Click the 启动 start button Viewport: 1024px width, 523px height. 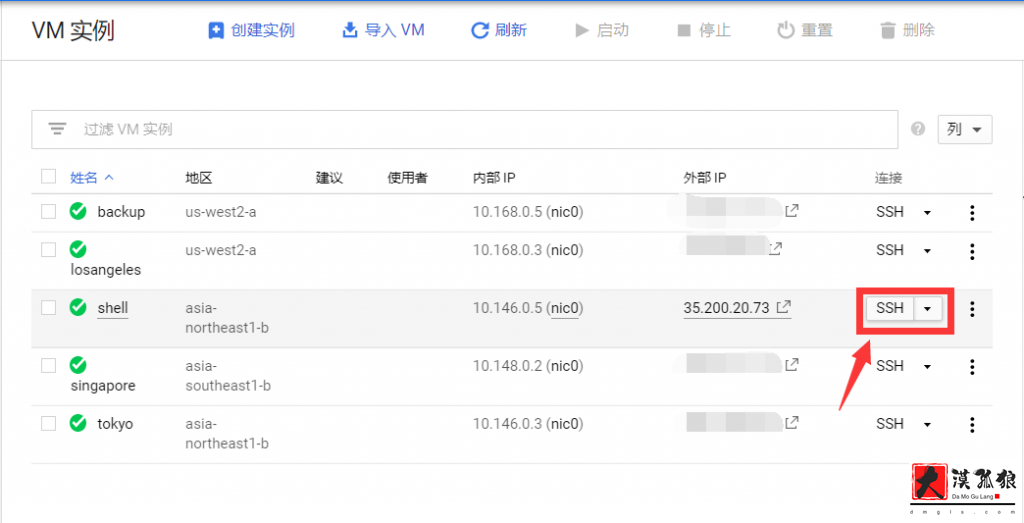(x=601, y=30)
